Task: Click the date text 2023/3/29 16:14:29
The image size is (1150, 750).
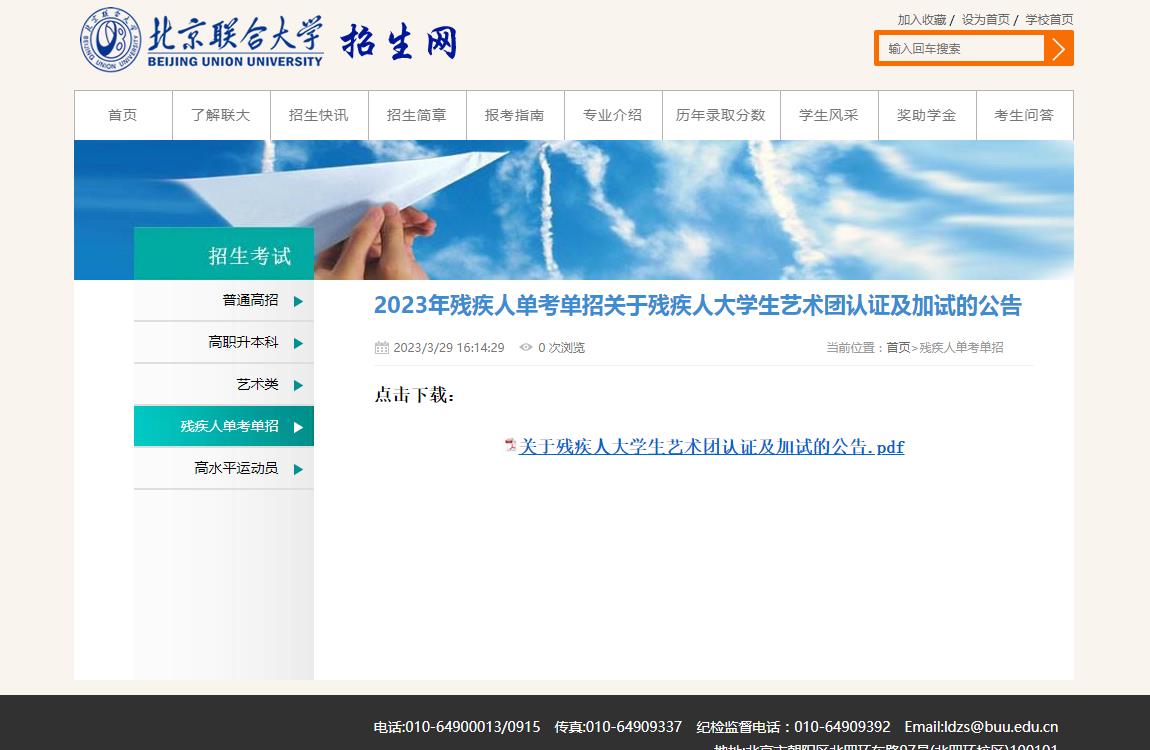Action: 449,348
